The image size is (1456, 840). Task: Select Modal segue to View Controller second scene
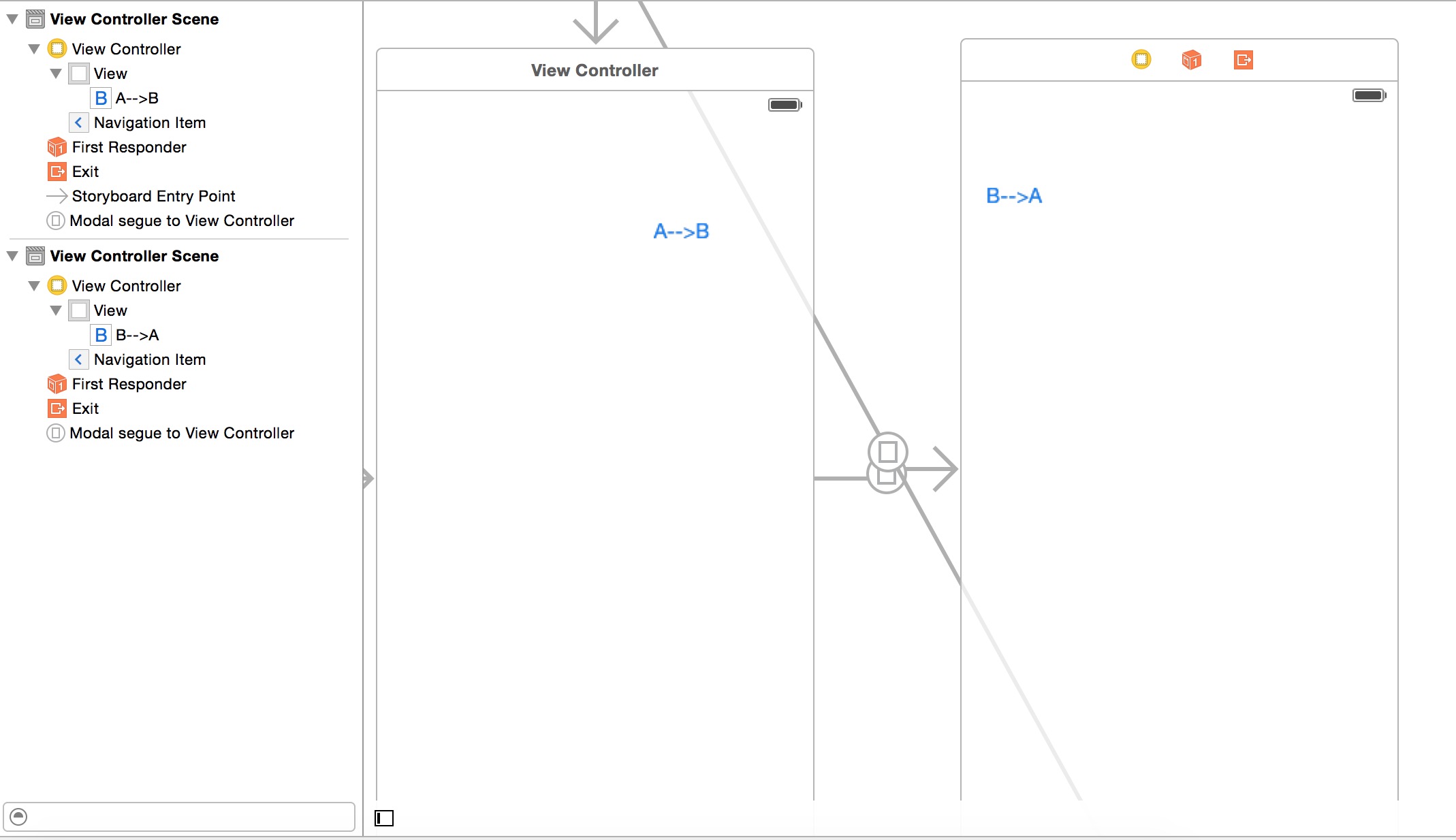click(x=182, y=433)
